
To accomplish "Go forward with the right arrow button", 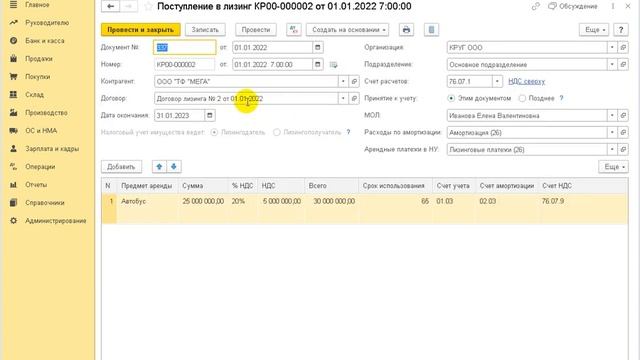I will (129, 7).
